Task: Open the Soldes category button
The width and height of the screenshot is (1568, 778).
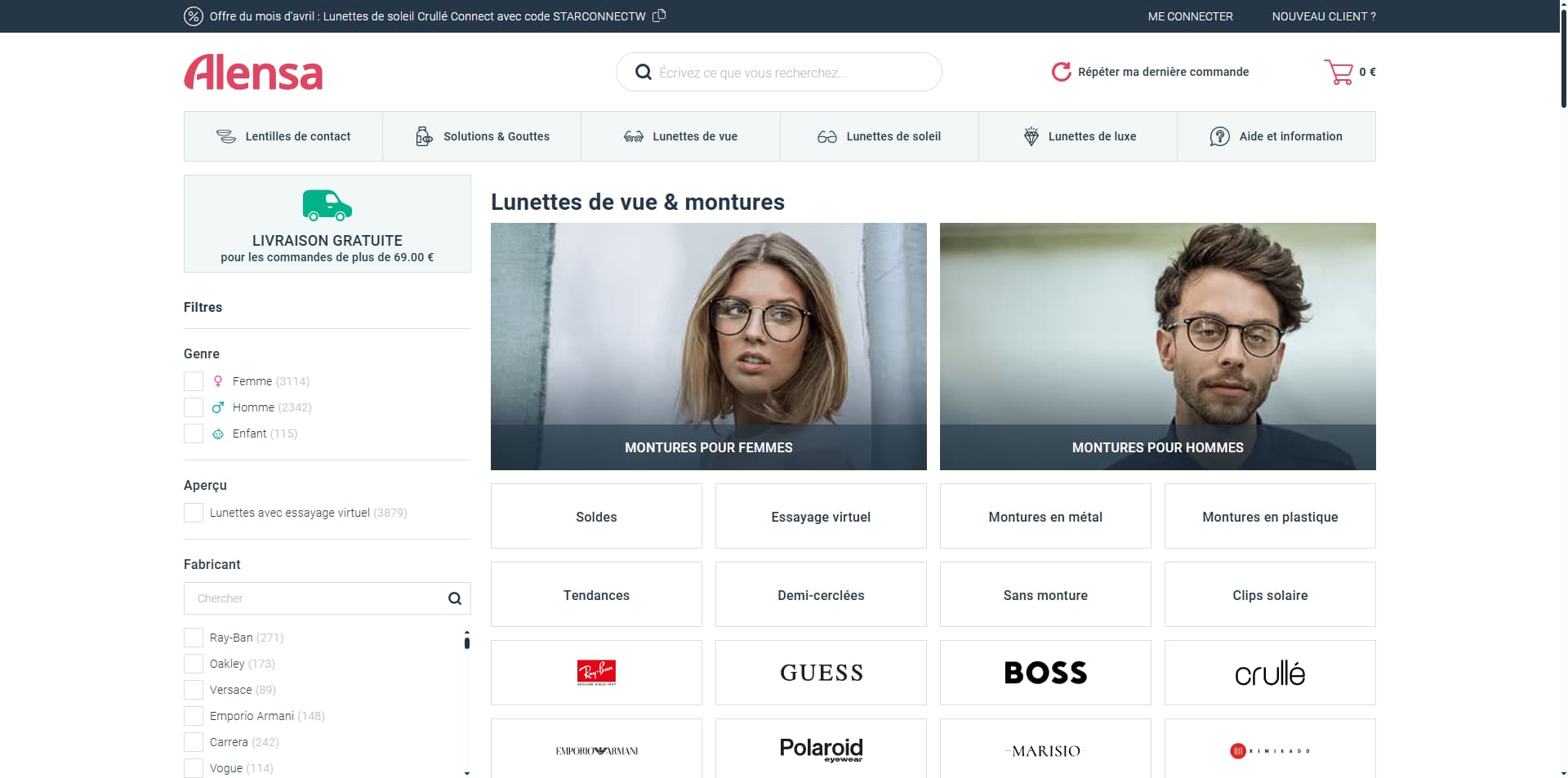Action: click(x=596, y=516)
